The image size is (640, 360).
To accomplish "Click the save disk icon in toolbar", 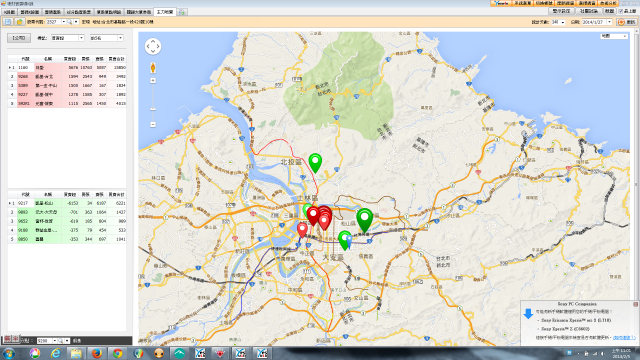I will click(x=8, y=22).
